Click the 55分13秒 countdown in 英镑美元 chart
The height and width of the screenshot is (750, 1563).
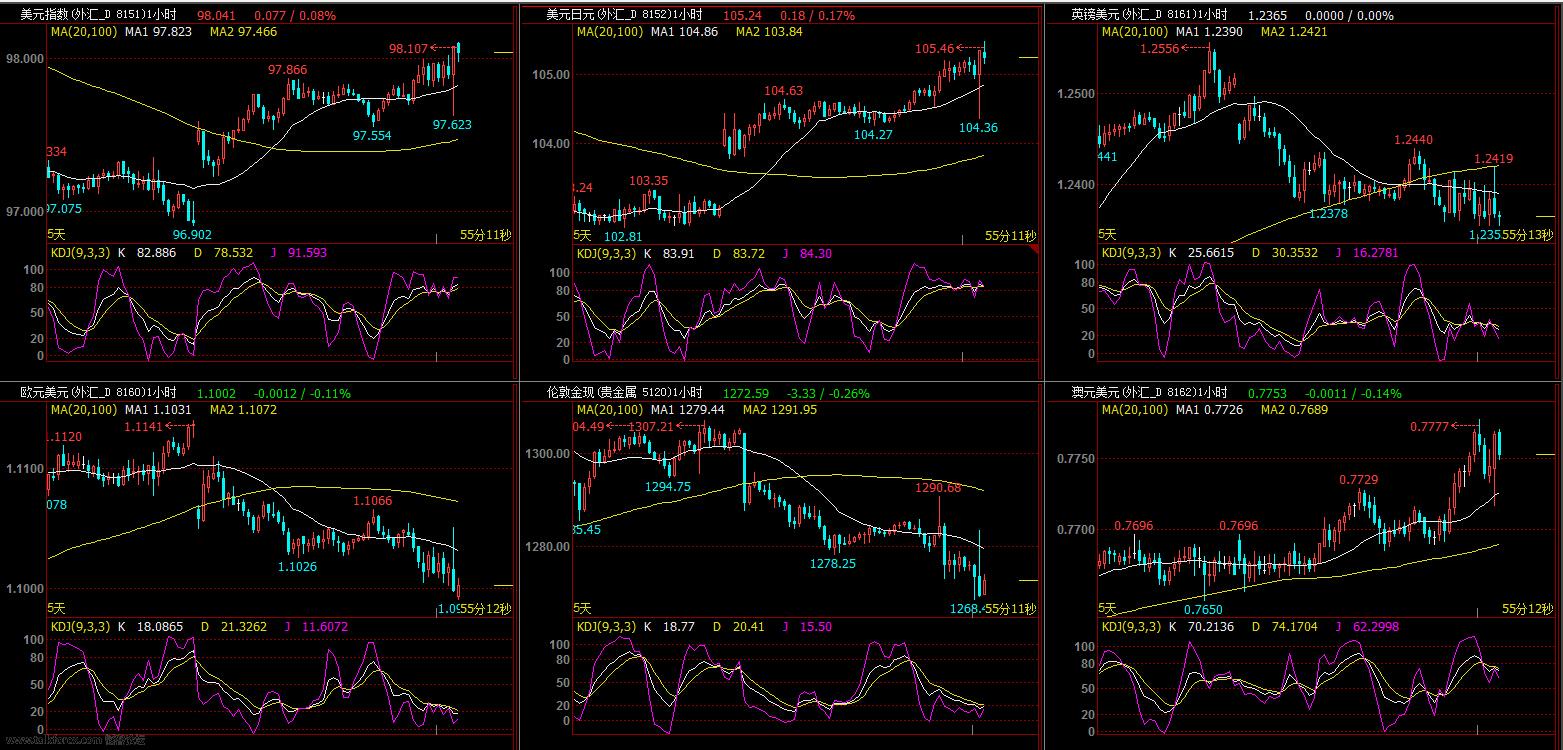click(x=1529, y=234)
